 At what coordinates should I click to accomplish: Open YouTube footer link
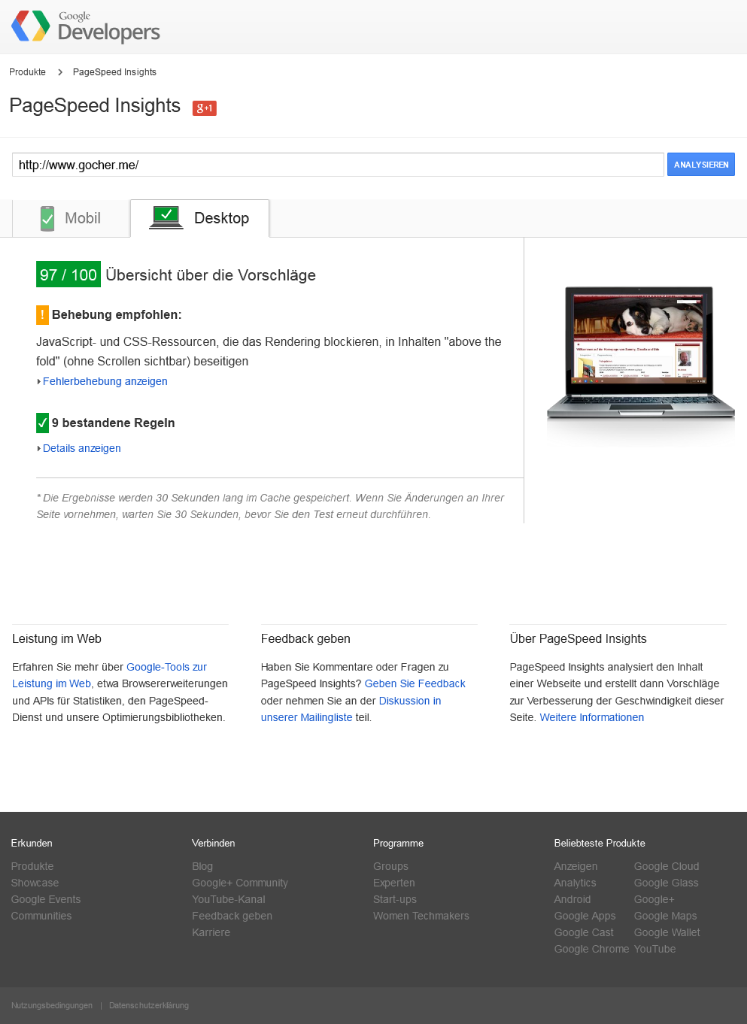(x=654, y=949)
